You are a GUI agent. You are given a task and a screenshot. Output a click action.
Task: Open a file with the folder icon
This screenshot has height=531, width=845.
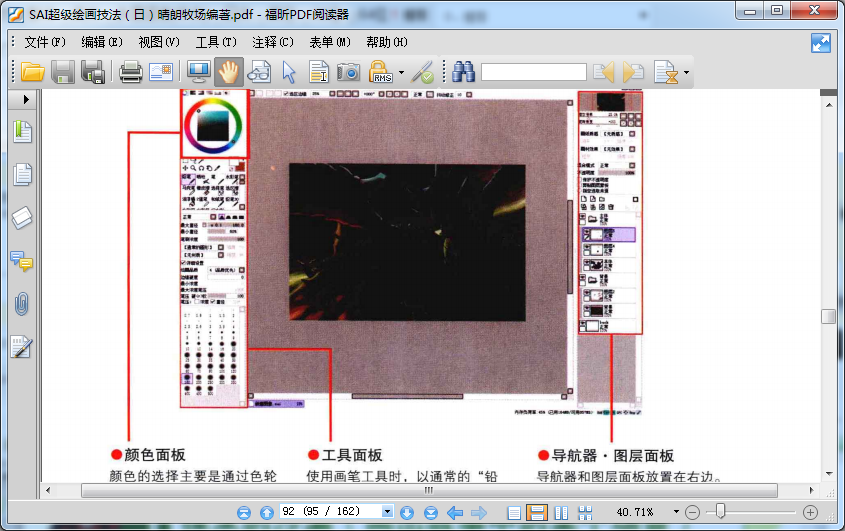pyautogui.click(x=32, y=71)
